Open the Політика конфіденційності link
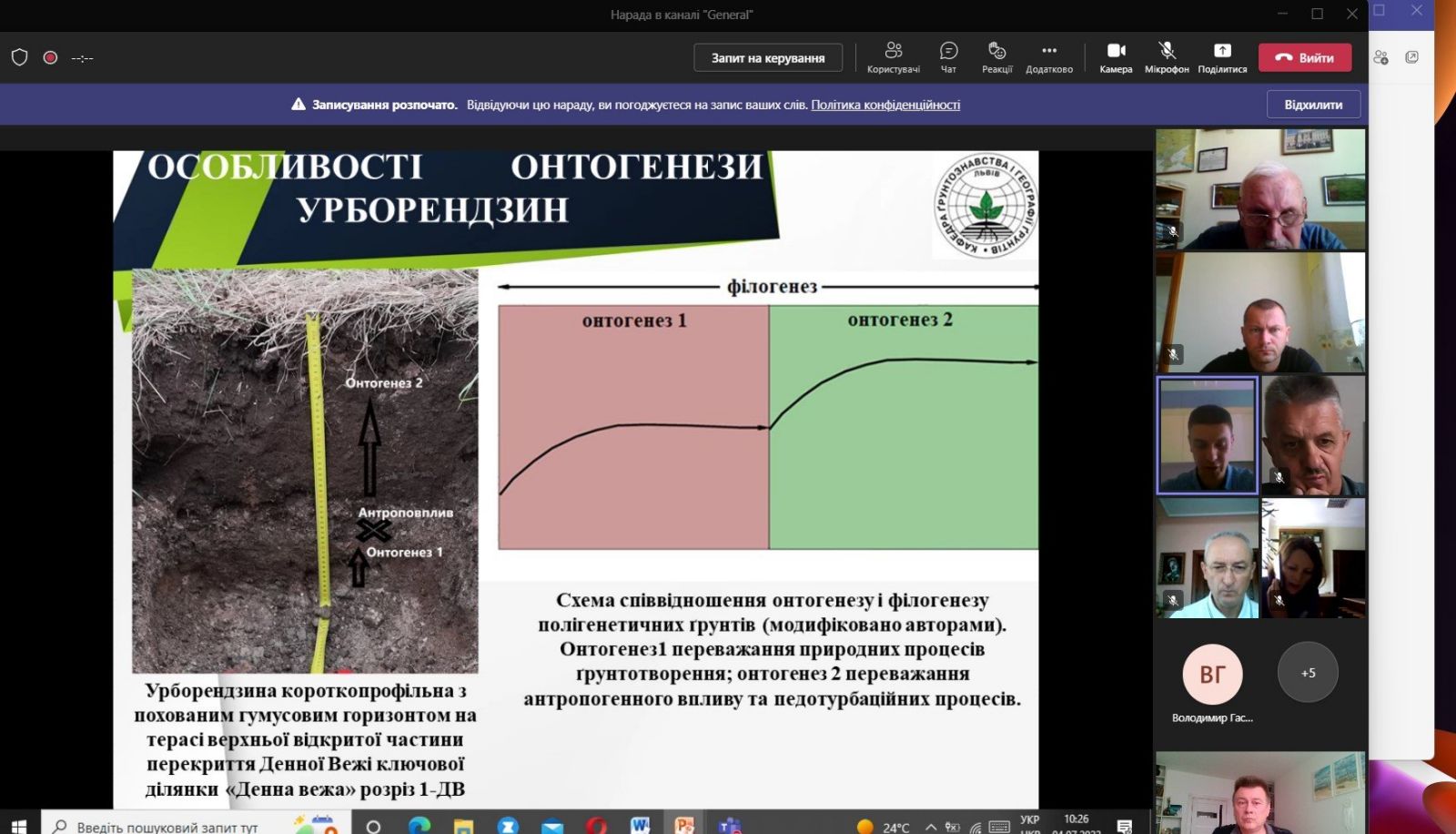 [x=885, y=105]
